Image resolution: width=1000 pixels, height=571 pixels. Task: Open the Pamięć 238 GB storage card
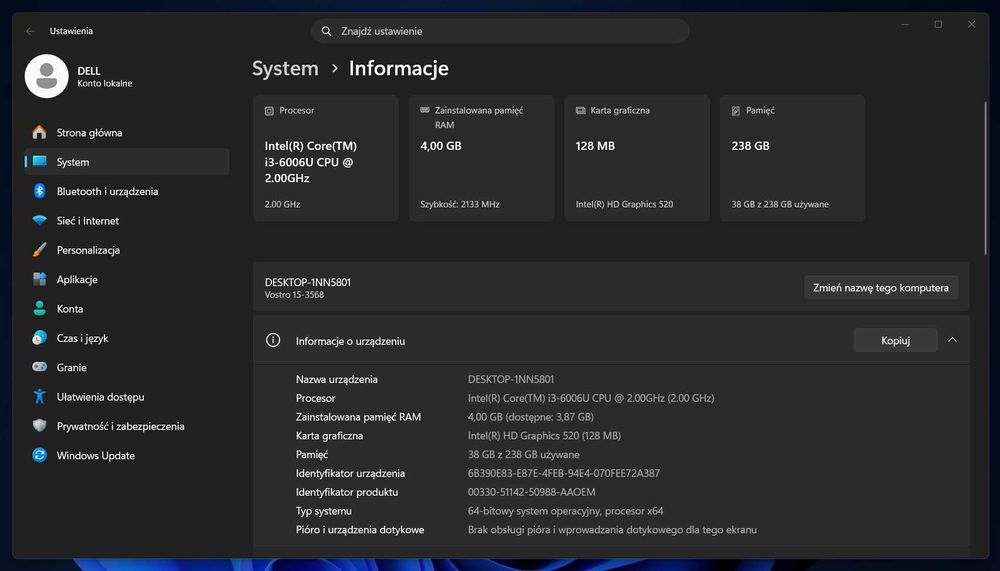[x=793, y=158]
